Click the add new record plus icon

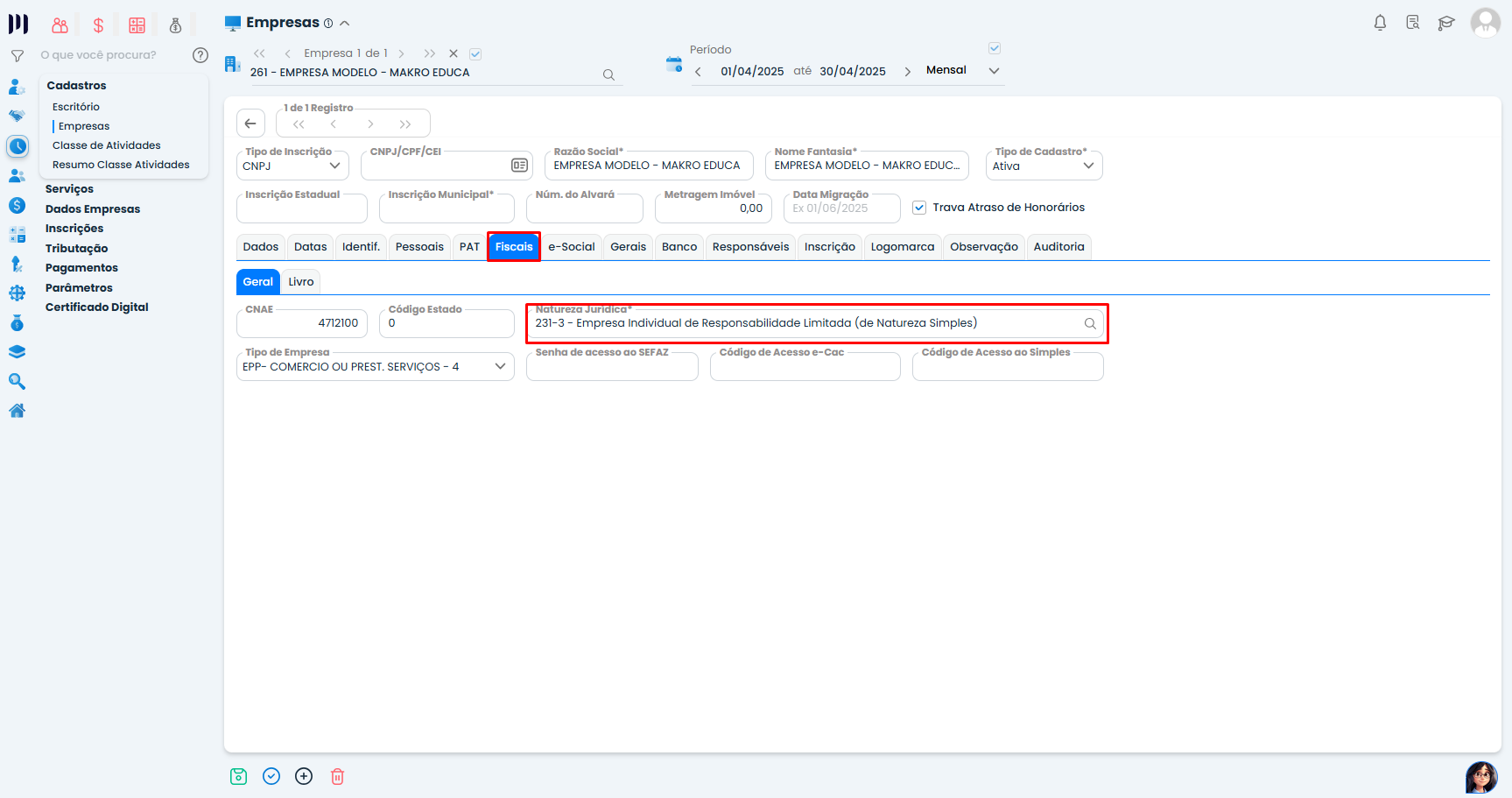(x=304, y=776)
